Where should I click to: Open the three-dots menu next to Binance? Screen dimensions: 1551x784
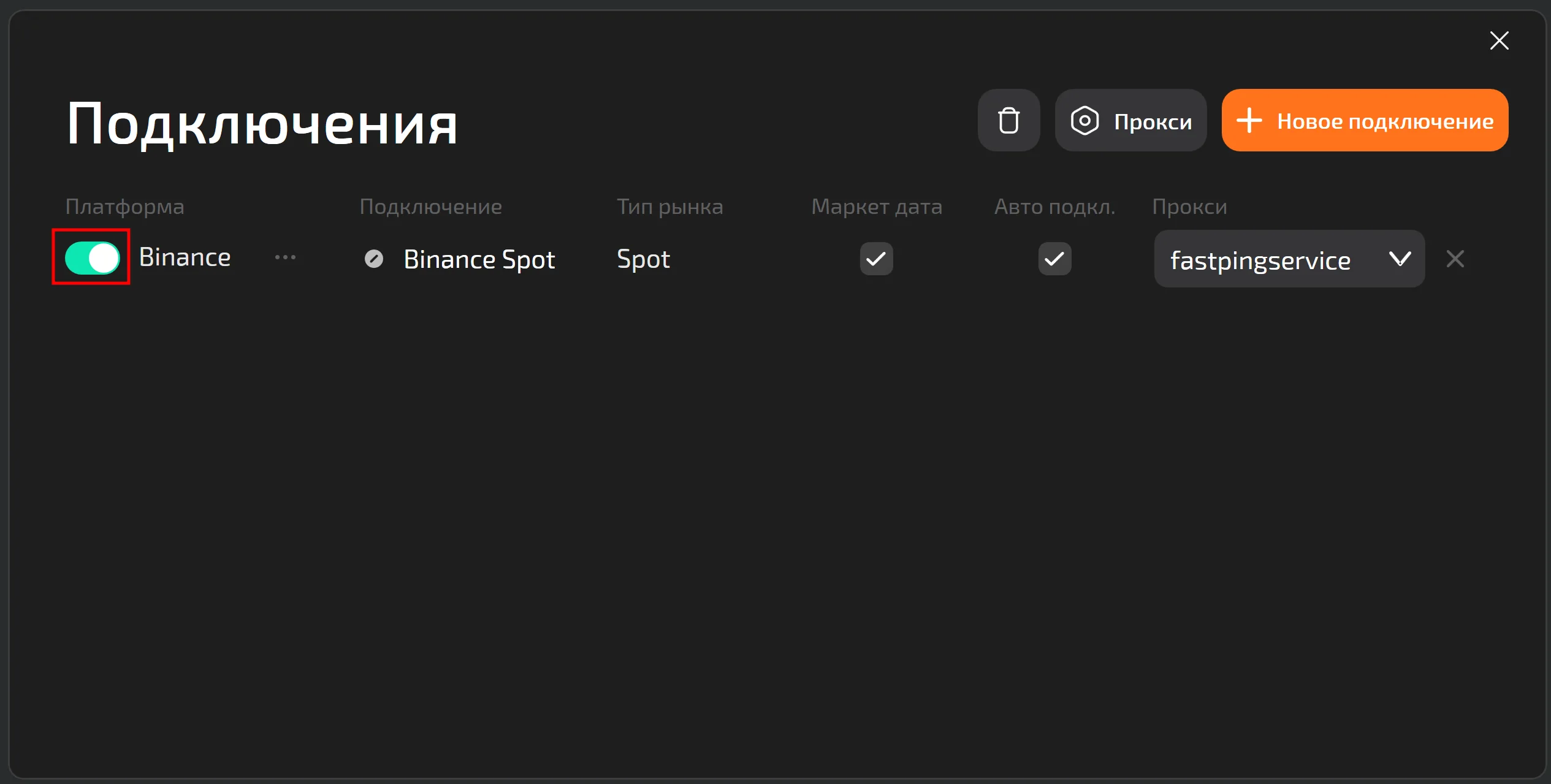(x=285, y=257)
